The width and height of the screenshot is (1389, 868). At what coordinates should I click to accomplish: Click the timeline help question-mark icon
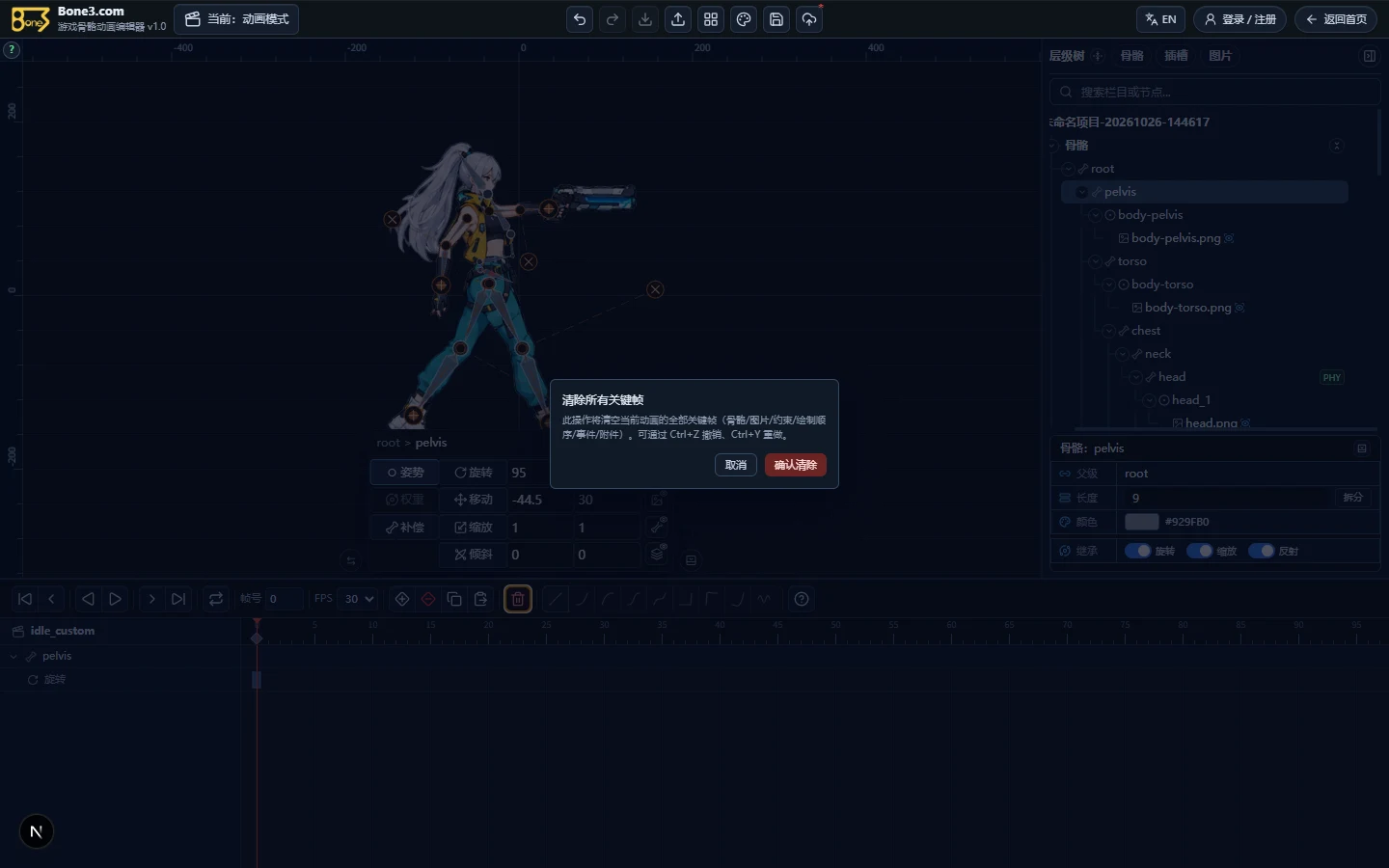802,599
